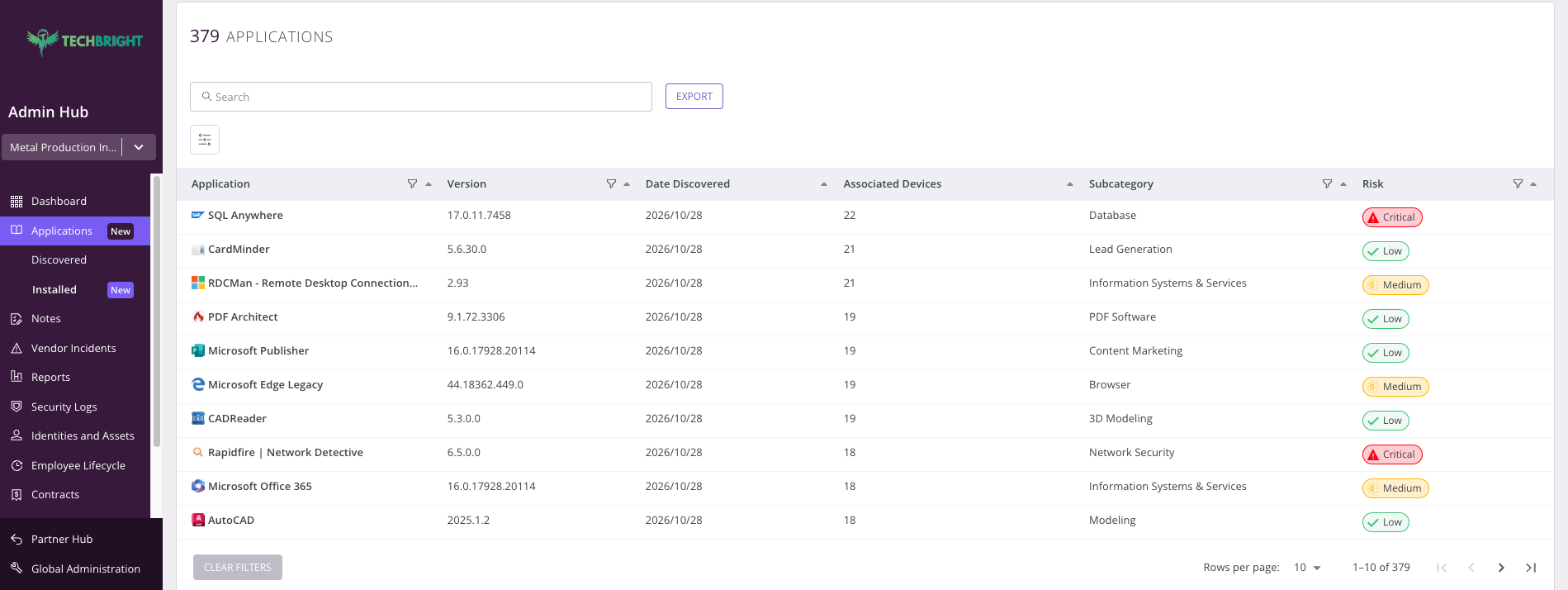This screenshot has width=1568, height=590.
Task: Sort by Associated Devices arrow
Action: click(1070, 184)
